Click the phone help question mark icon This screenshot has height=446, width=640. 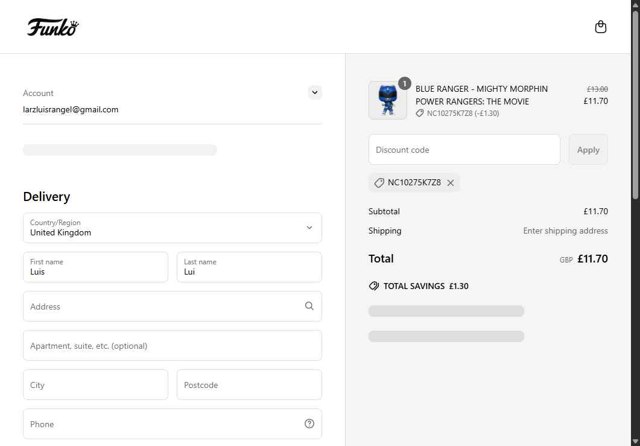pos(309,424)
